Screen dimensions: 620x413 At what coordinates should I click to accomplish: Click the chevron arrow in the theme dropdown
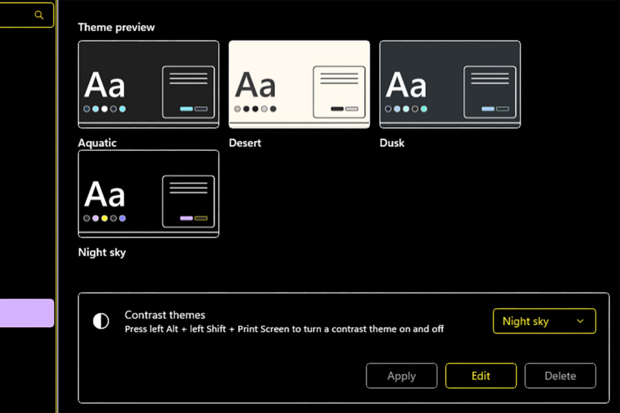coord(580,321)
